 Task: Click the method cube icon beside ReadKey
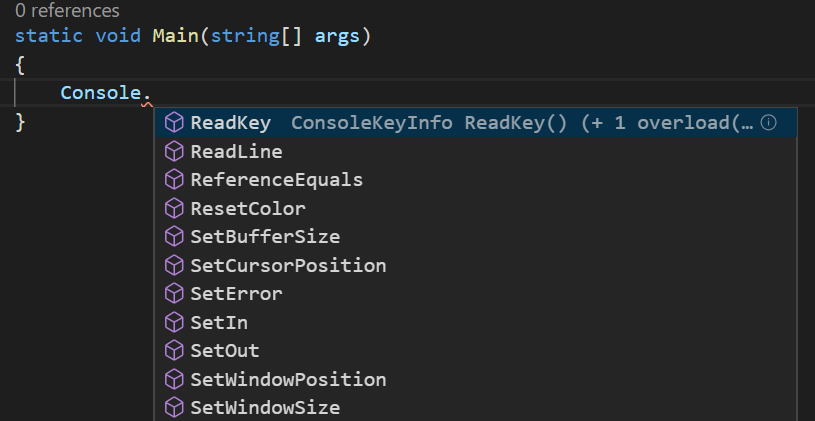click(x=174, y=123)
